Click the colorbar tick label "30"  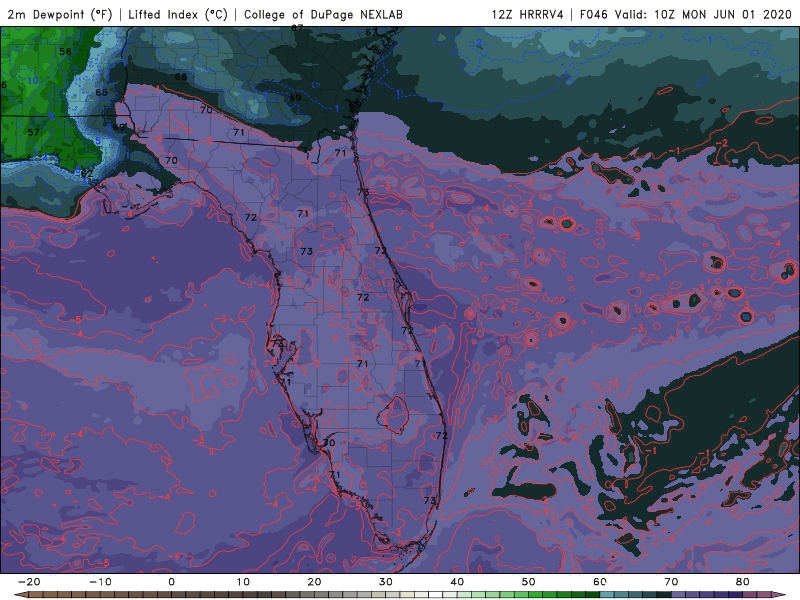tap(386, 582)
